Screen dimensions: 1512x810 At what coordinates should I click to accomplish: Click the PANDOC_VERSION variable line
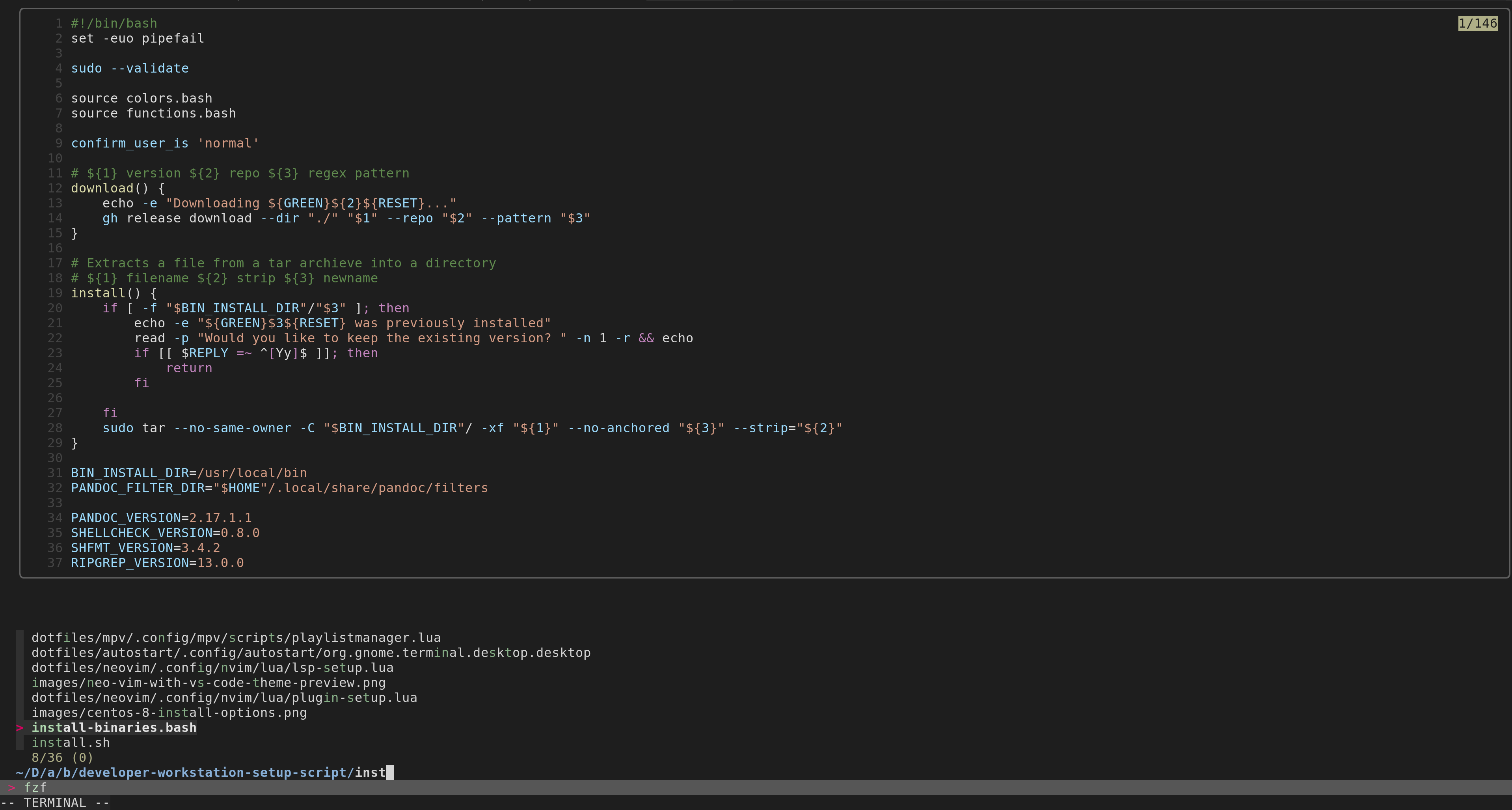tap(161, 517)
